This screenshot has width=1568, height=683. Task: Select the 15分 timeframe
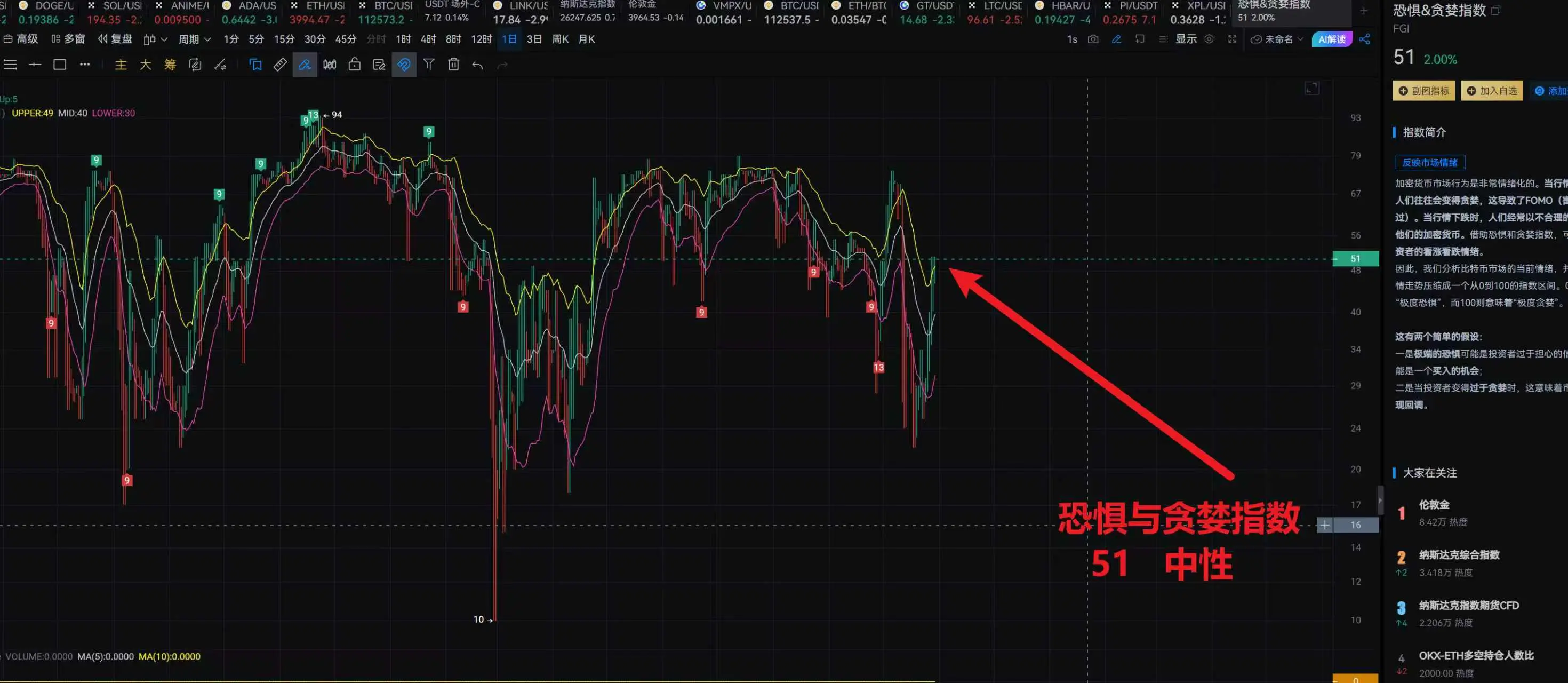point(284,39)
